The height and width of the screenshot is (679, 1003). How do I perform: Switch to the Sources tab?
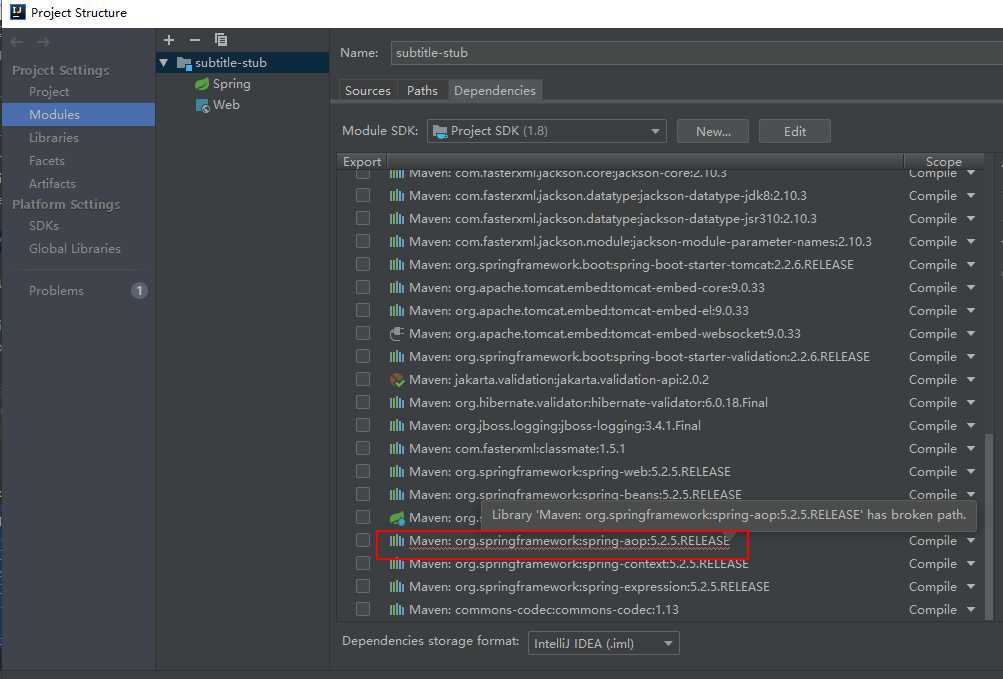[367, 91]
